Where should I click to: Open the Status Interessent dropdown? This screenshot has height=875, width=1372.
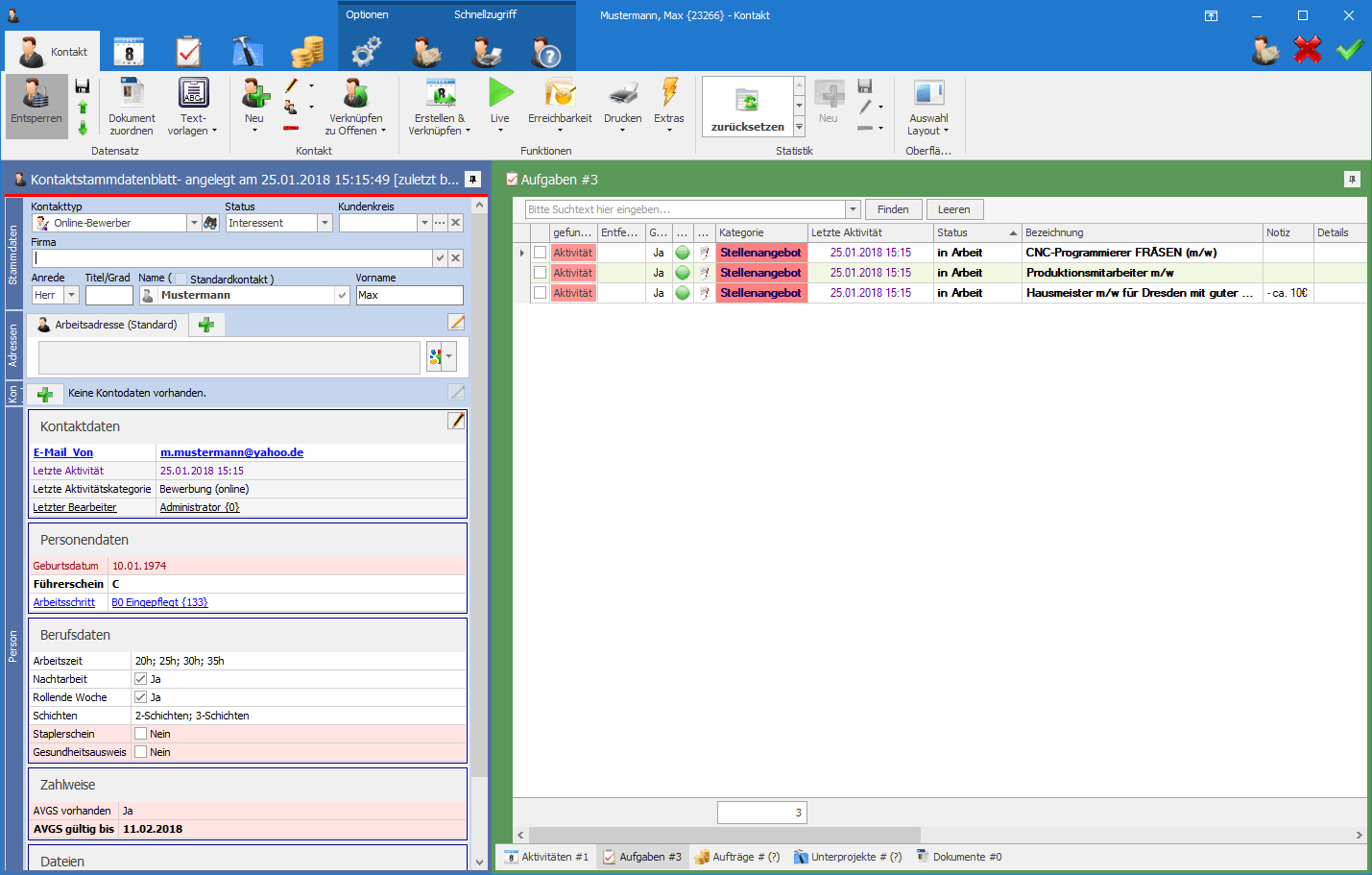pyautogui.click(x=325, y=223)
